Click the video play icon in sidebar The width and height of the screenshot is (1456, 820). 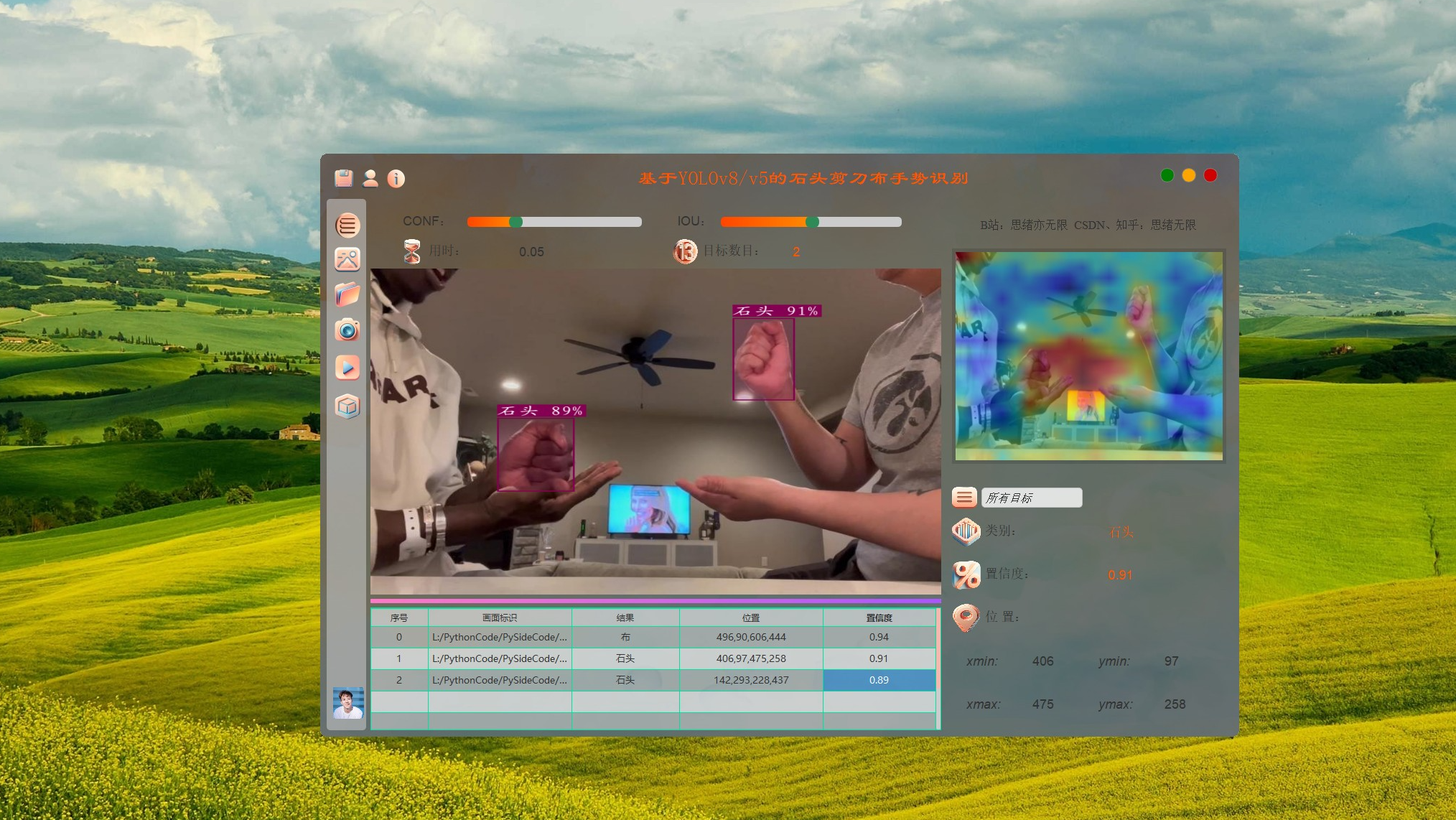point(347,368)
